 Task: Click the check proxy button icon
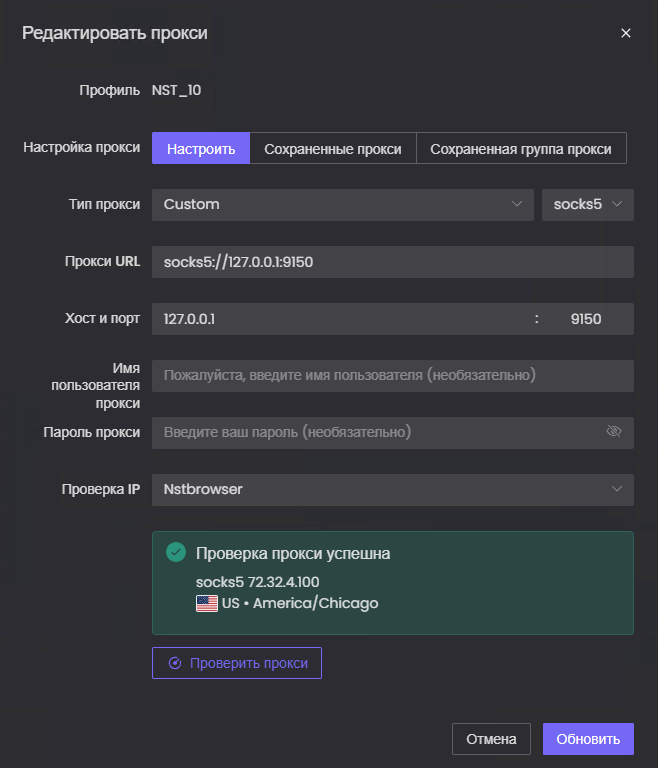click(176, 663)
